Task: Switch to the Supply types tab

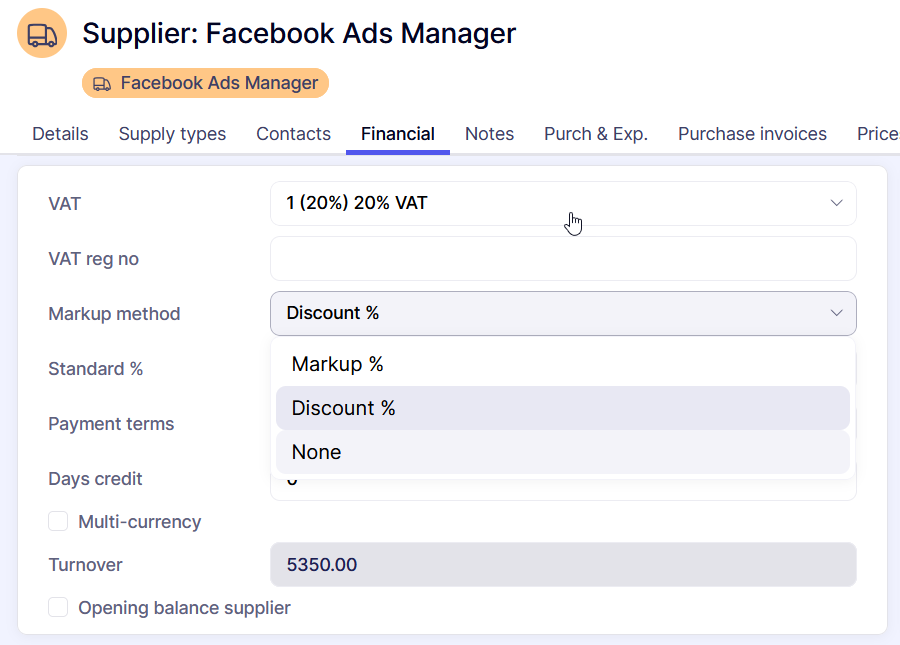Action: pyautogui.click(x=172, y=134)
